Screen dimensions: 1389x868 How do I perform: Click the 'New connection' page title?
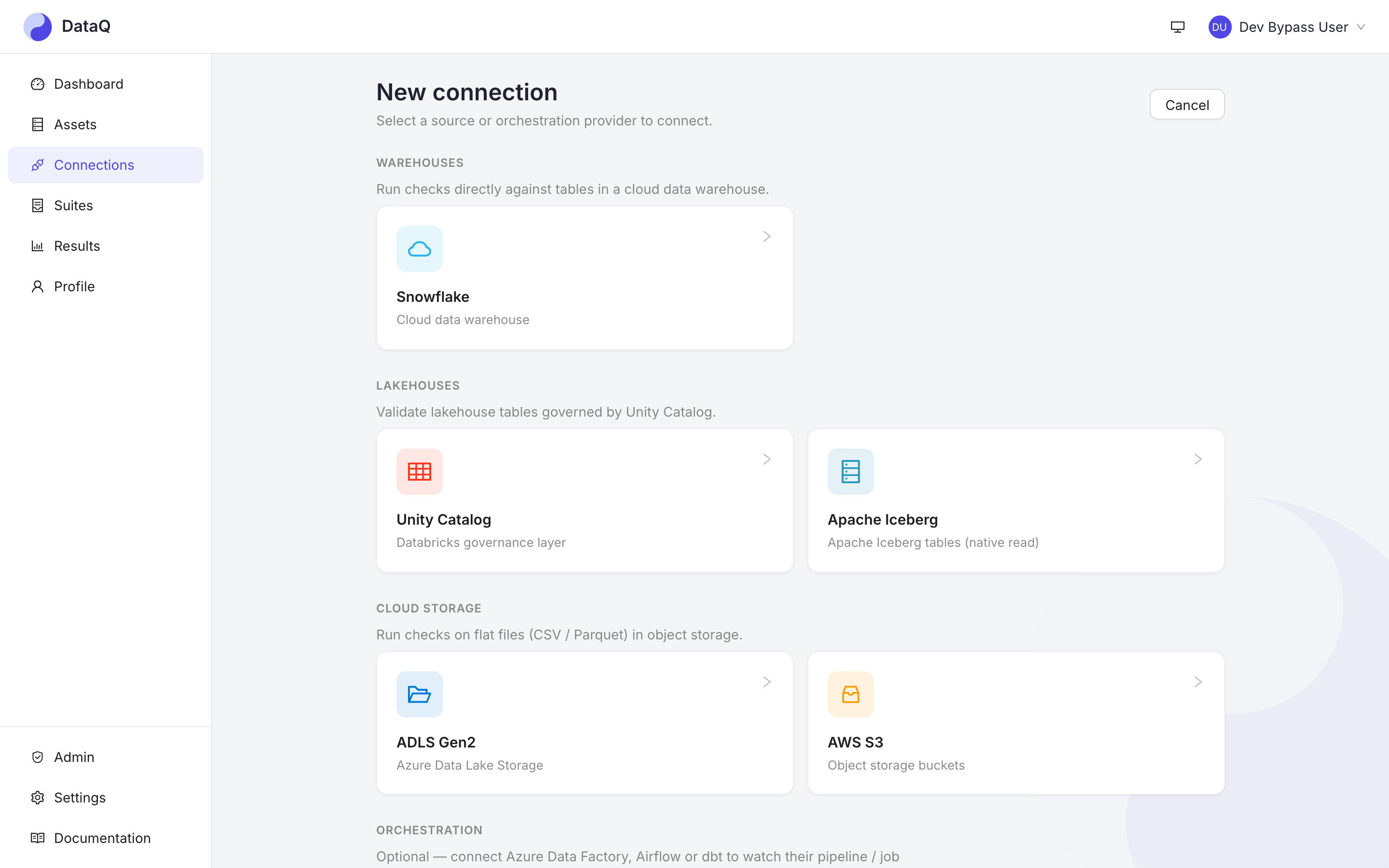467,93
